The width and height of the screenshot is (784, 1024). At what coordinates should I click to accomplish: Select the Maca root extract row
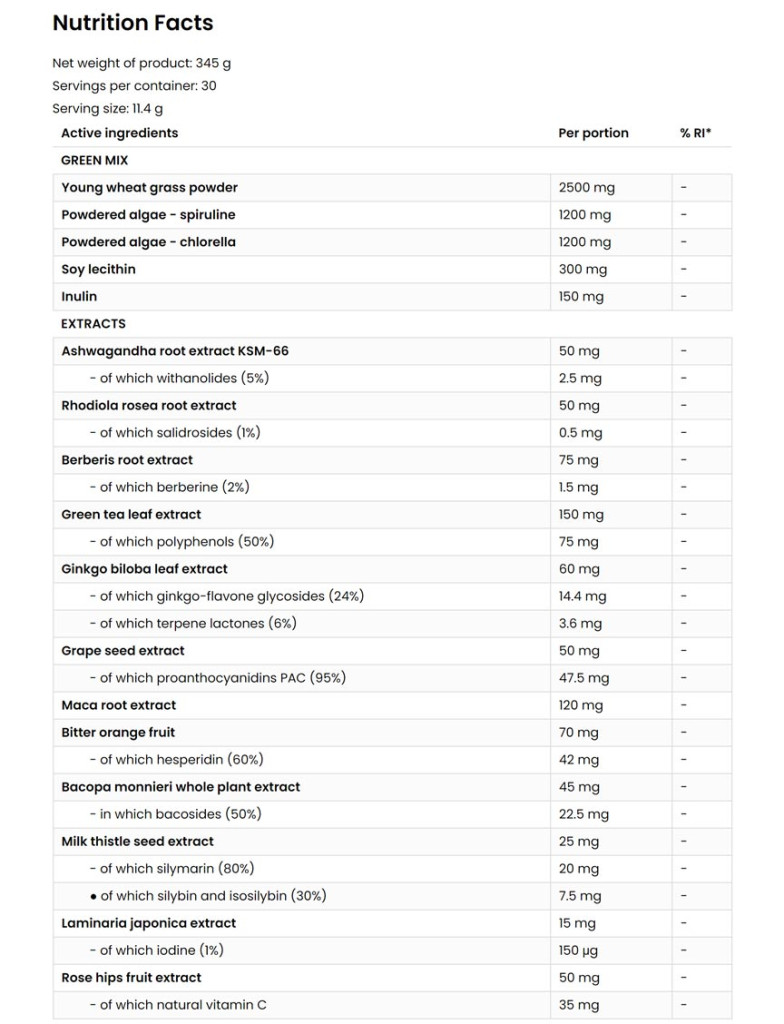point(118,706)
